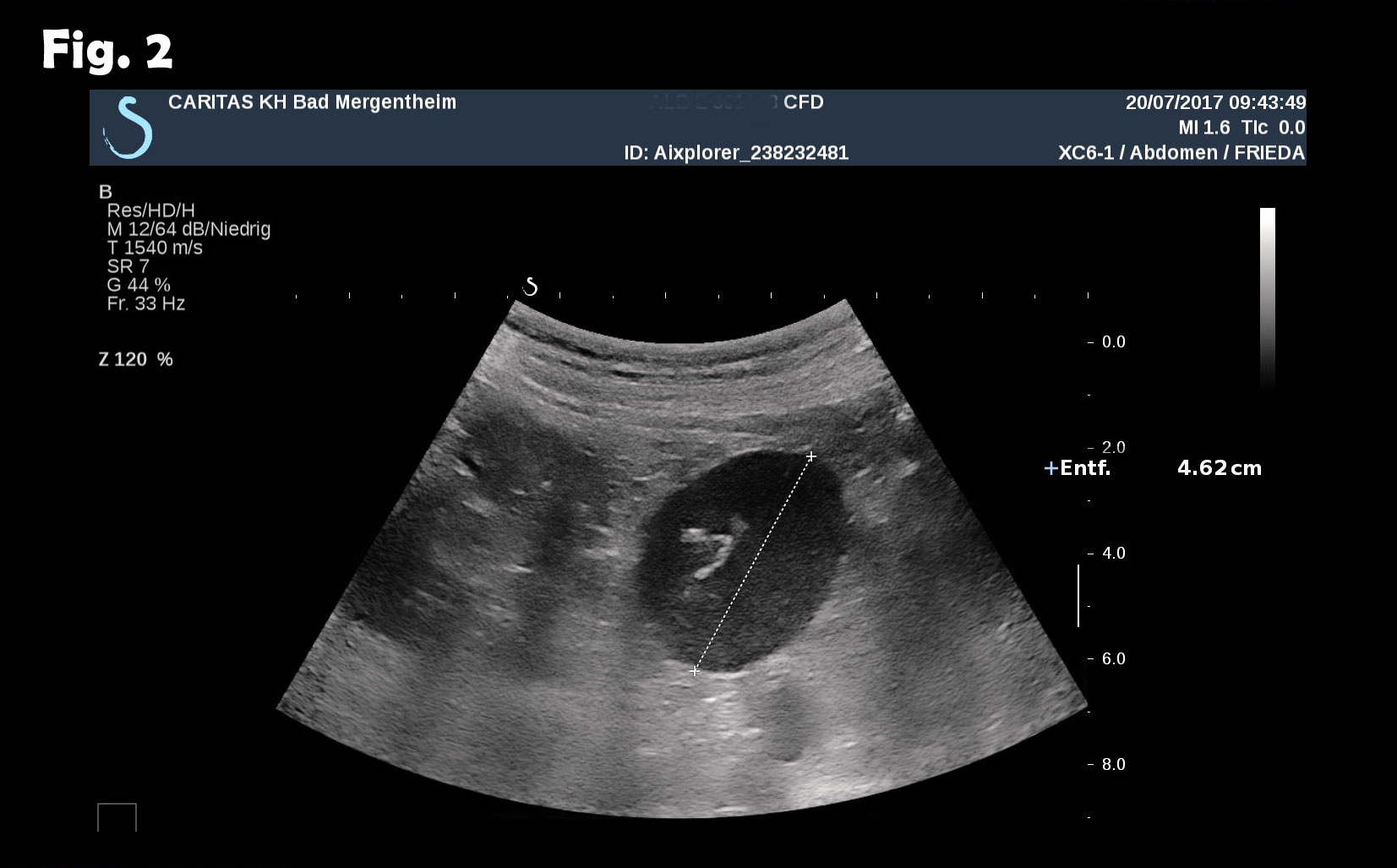Viewport: 1397px width, 868px height.
Task: Click the CARITAS KH Bad Mergentheim name
Action: pos(312,102)
